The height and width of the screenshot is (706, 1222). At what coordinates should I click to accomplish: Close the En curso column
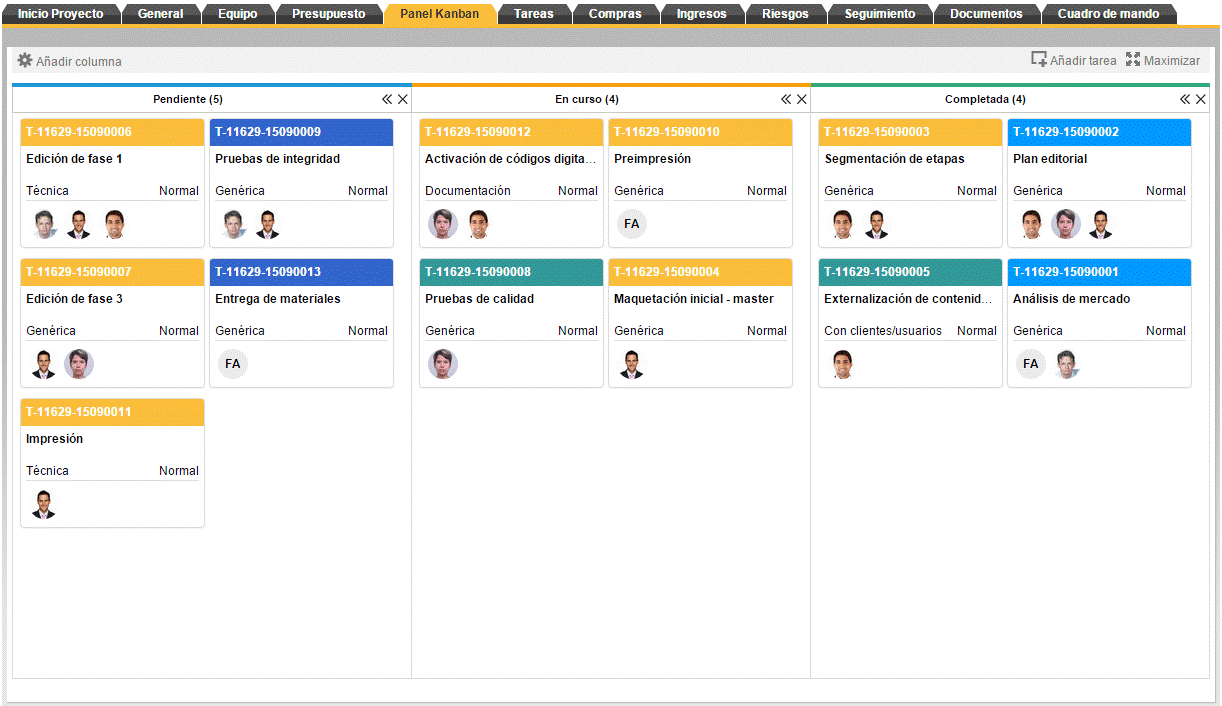802,100
